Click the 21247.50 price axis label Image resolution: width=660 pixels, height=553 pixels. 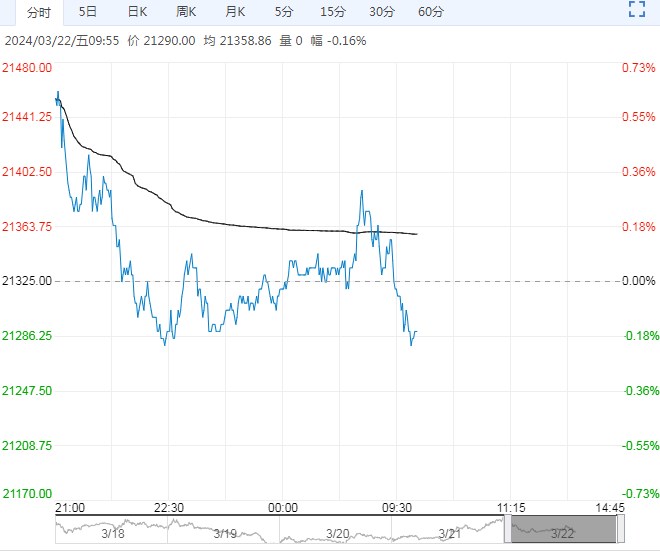(27, 391)
